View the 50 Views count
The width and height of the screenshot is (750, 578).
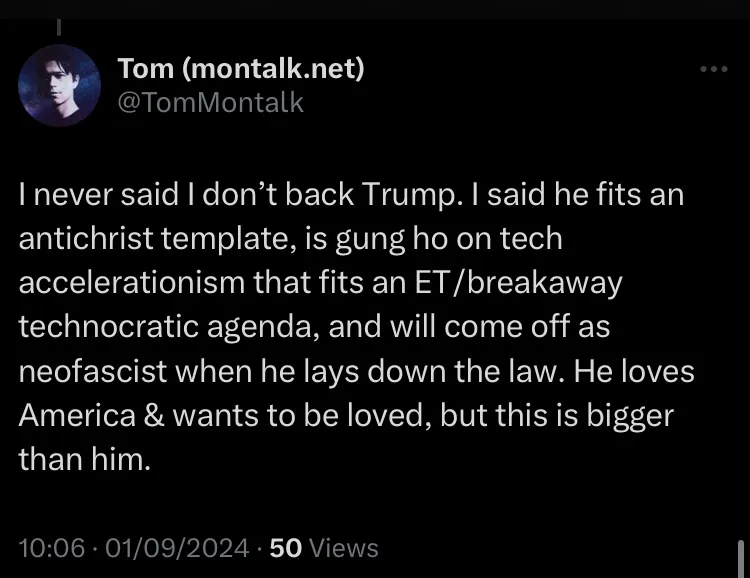coord(324,547)
